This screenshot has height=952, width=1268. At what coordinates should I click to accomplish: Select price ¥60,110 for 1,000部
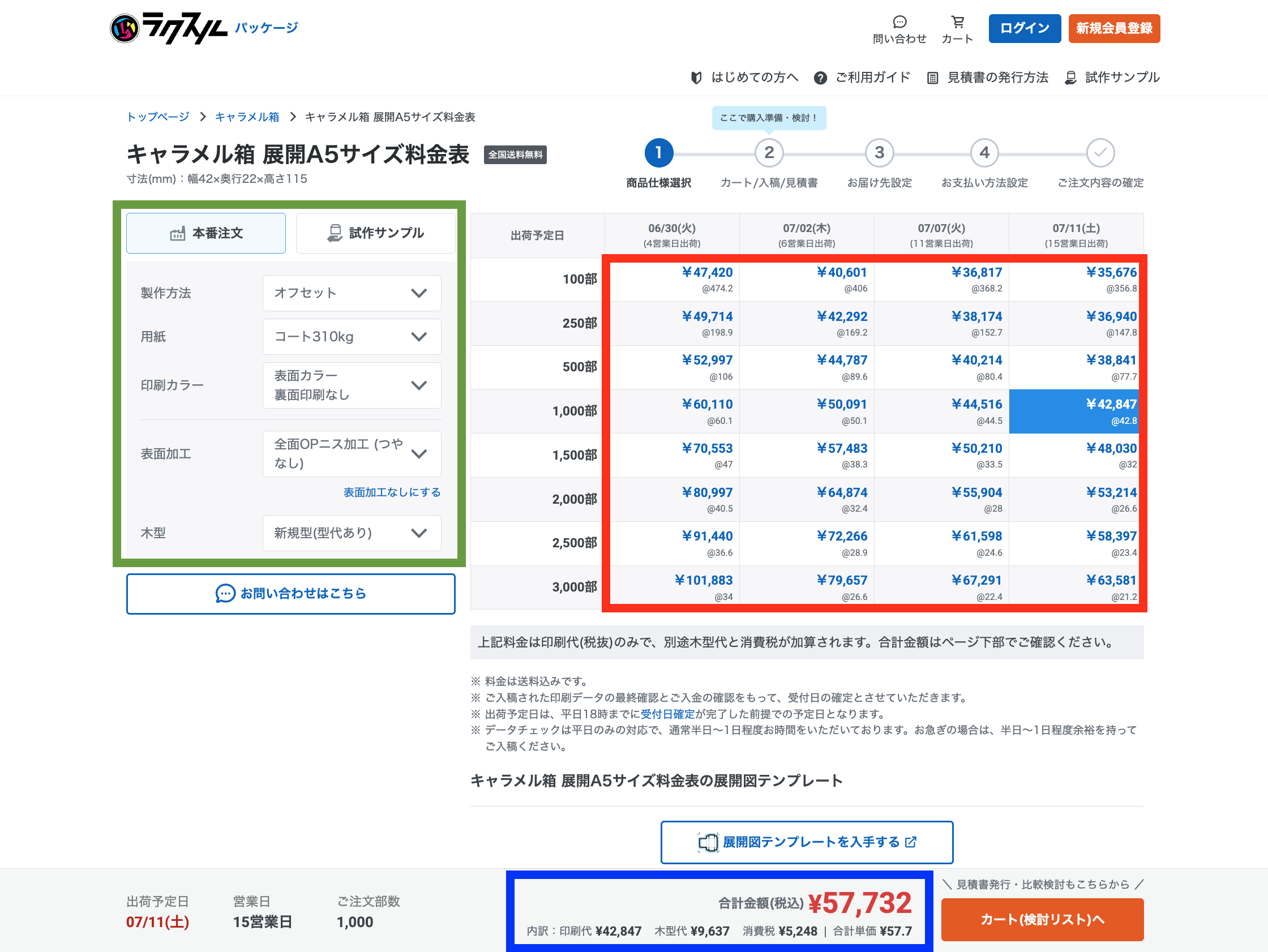coord(672,411)
